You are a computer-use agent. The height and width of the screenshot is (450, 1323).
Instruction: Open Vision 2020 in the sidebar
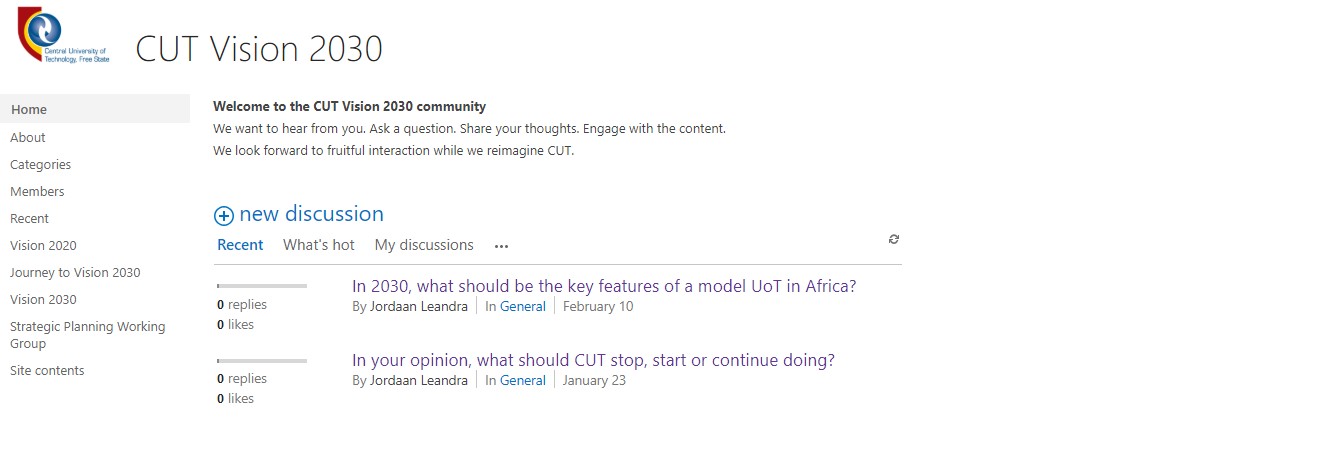[x=43, y=245]
